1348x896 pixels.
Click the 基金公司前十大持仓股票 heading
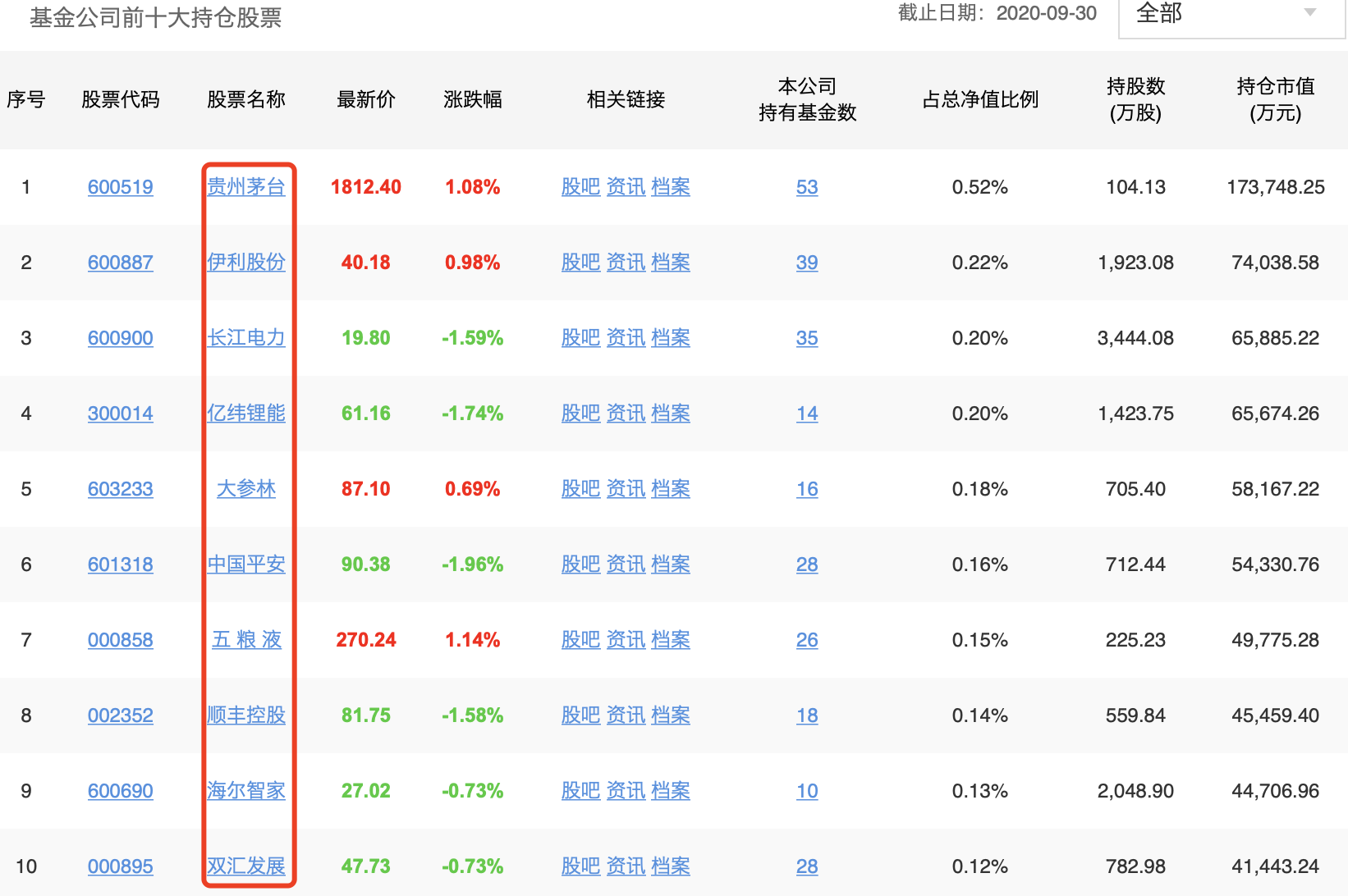pos(156,17)
